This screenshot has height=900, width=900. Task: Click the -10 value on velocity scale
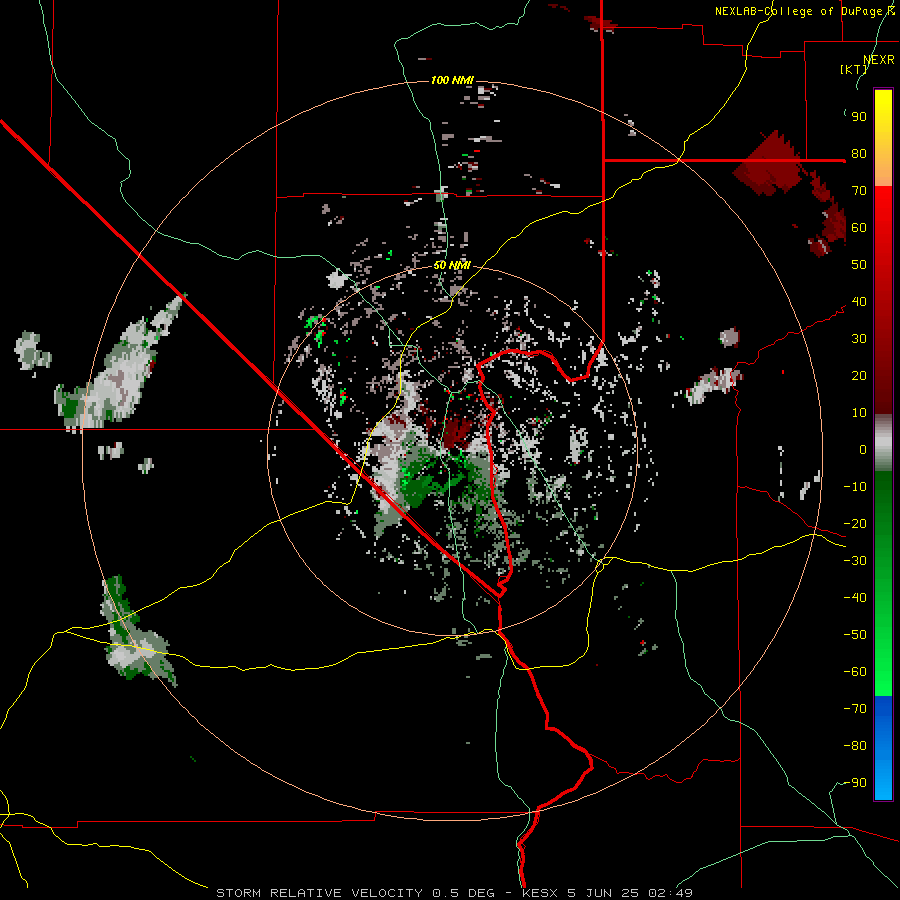click(x=855, y=487)
